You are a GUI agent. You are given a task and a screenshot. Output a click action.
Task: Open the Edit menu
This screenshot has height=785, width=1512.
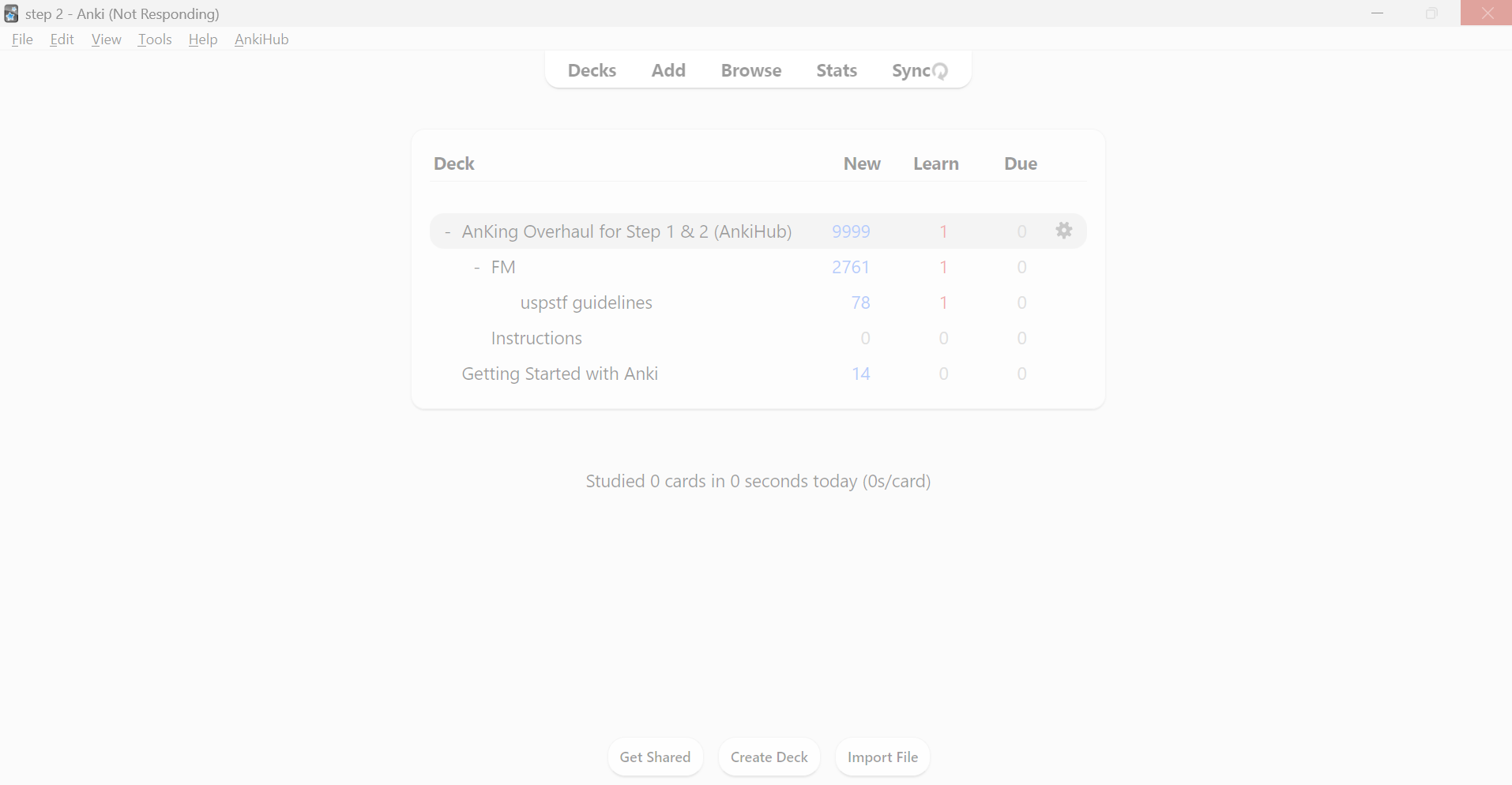pyautogui.click(x=62, y=39)
